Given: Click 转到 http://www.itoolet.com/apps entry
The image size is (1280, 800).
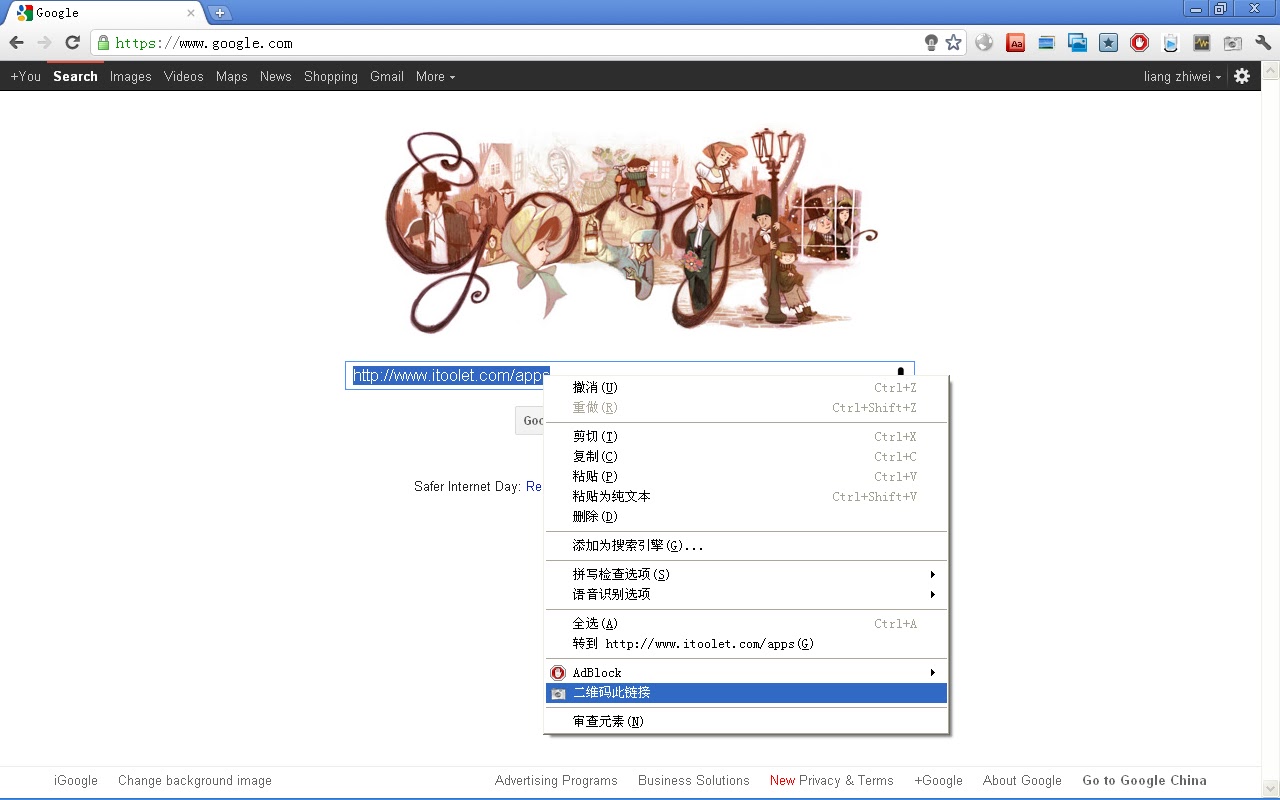Looking at the screenshot, I should tap(746, 643).
